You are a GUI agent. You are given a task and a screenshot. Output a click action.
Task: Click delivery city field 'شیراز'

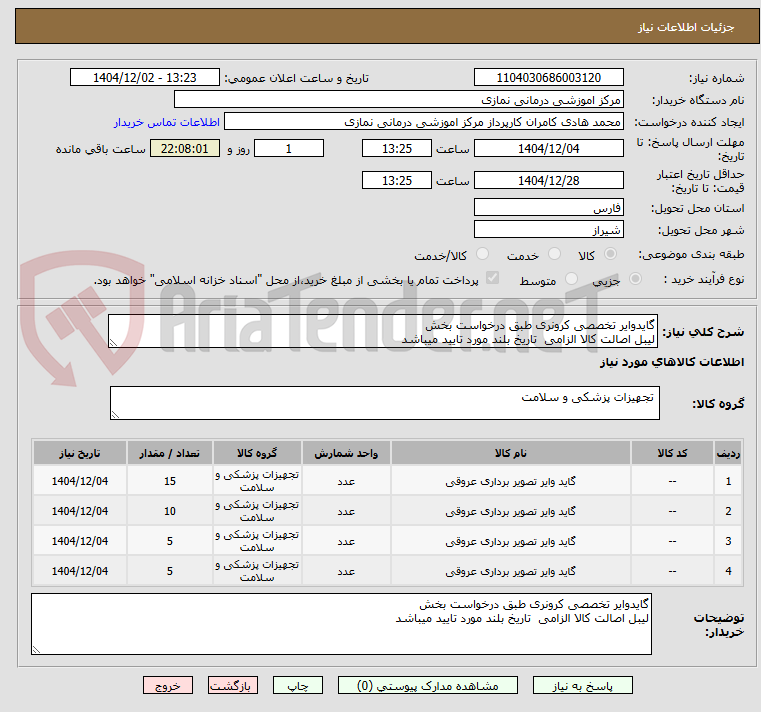(x=548, y=230)
